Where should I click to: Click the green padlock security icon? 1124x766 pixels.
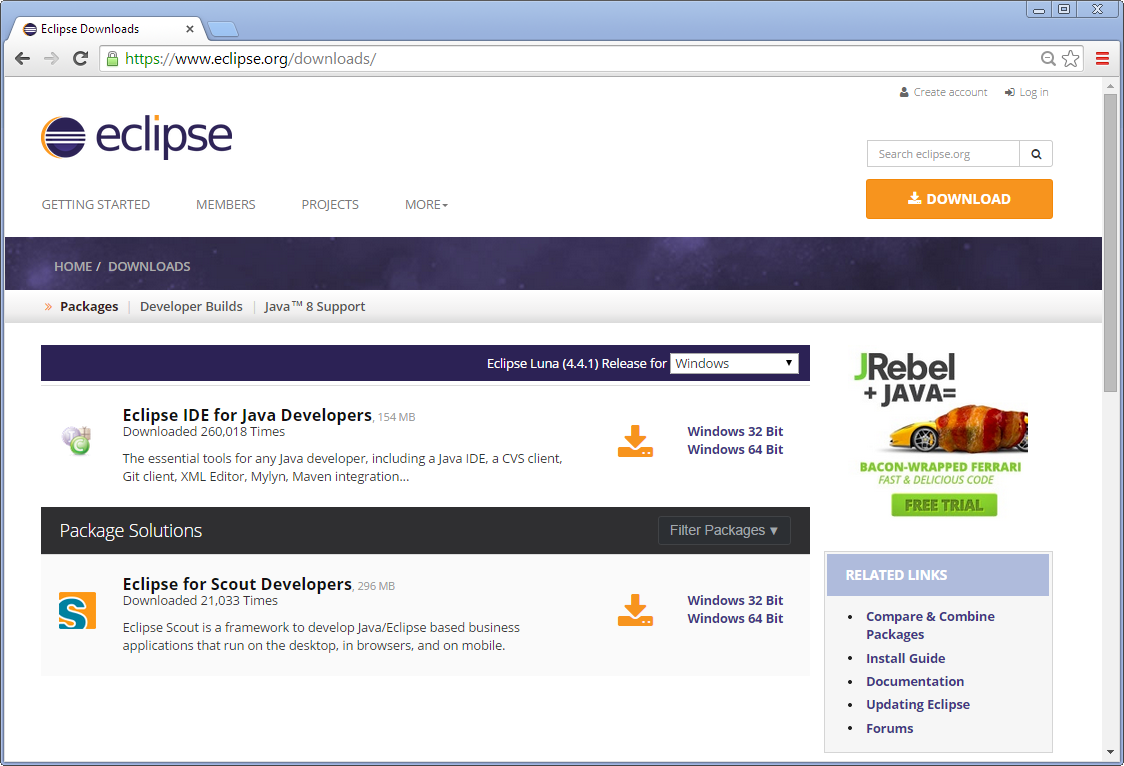click(112, 59)
